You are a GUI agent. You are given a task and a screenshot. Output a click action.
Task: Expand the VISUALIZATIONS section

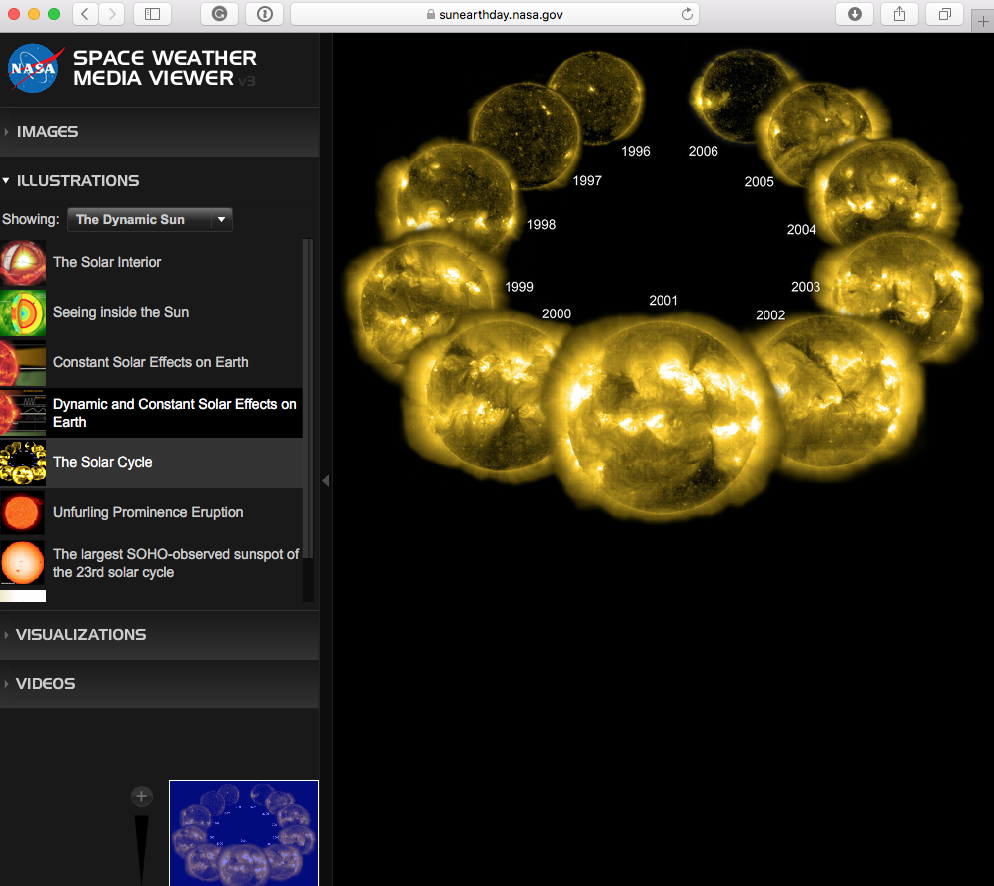(x=81, y=634)
